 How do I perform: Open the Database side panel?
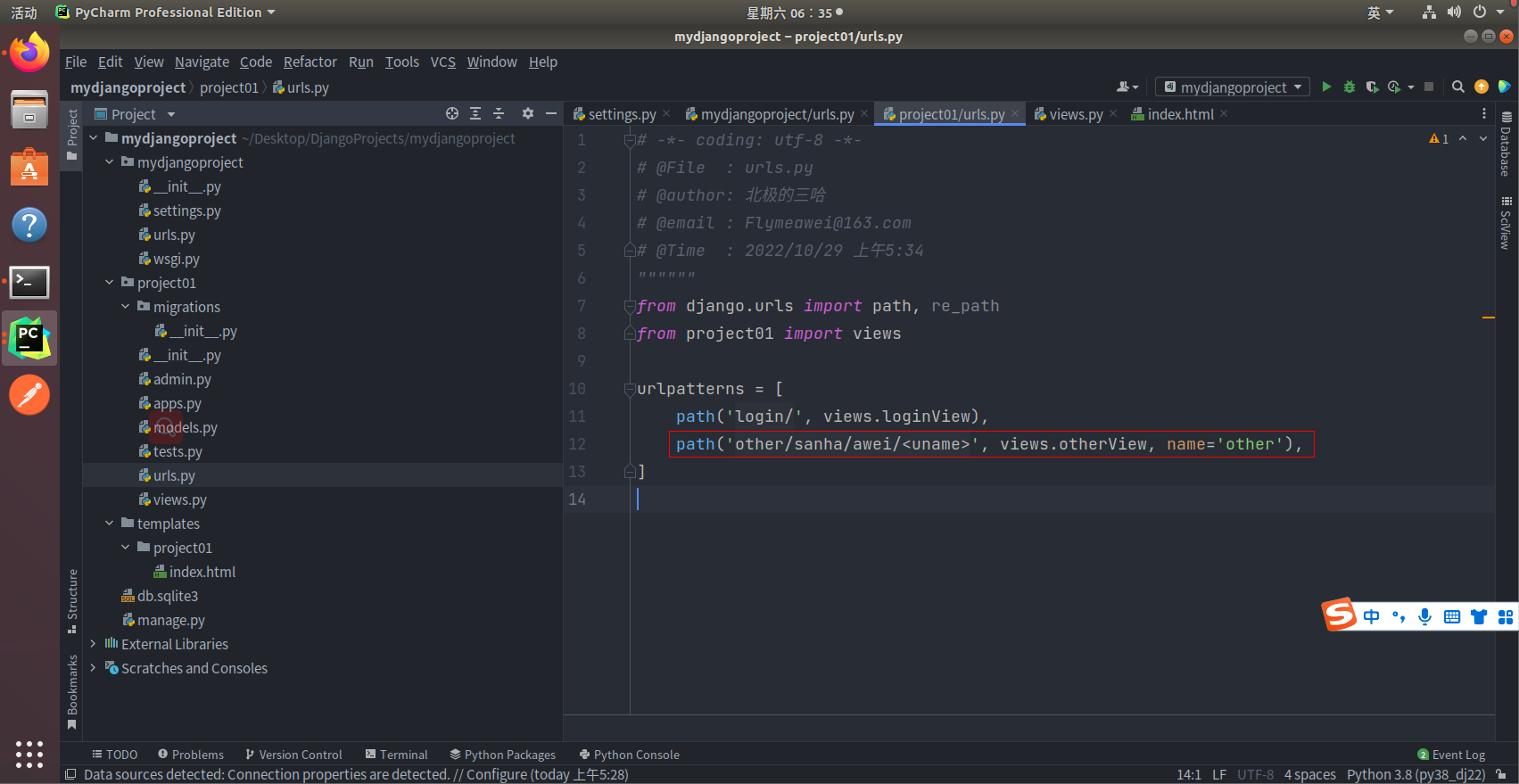coord(1506,144)
